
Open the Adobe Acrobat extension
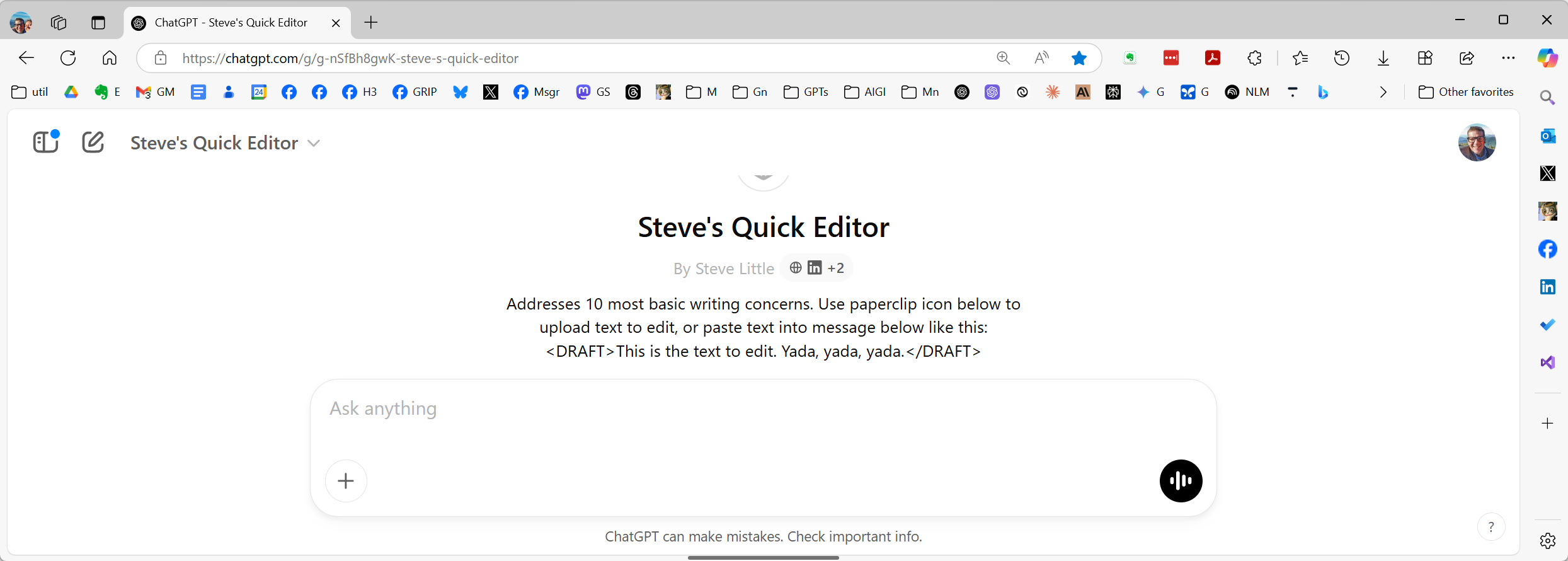[1213, 58]
